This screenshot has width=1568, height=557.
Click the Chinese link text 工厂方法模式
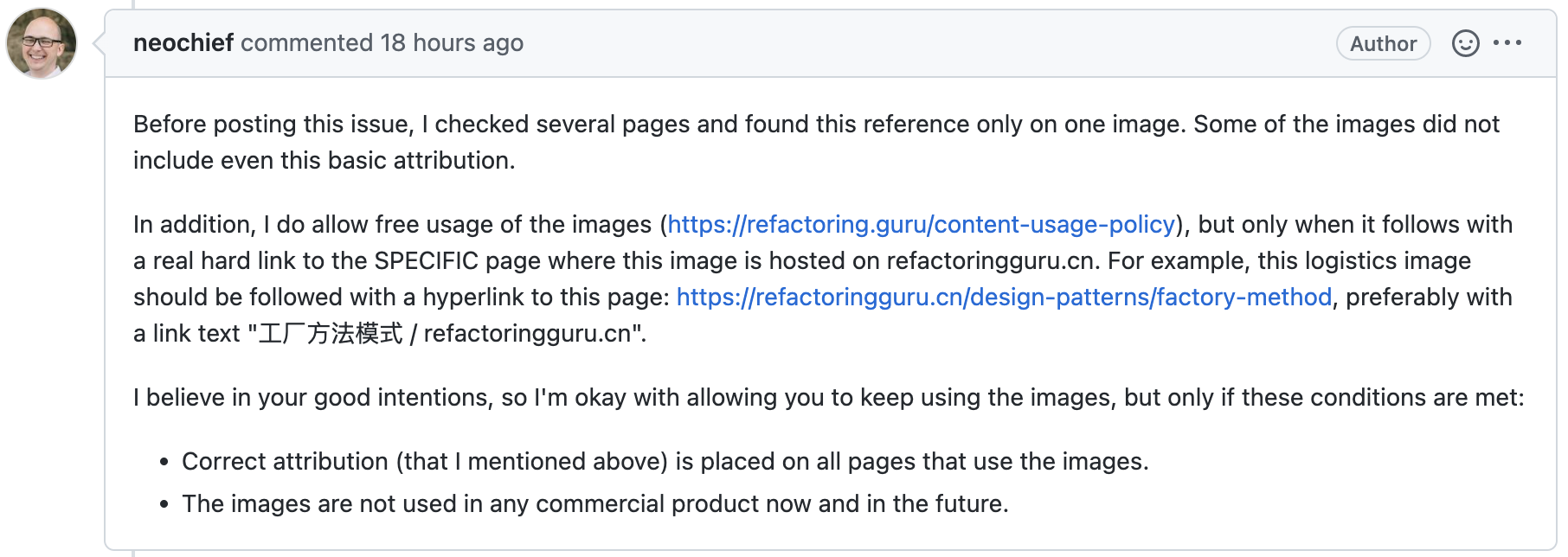[331, 333]
